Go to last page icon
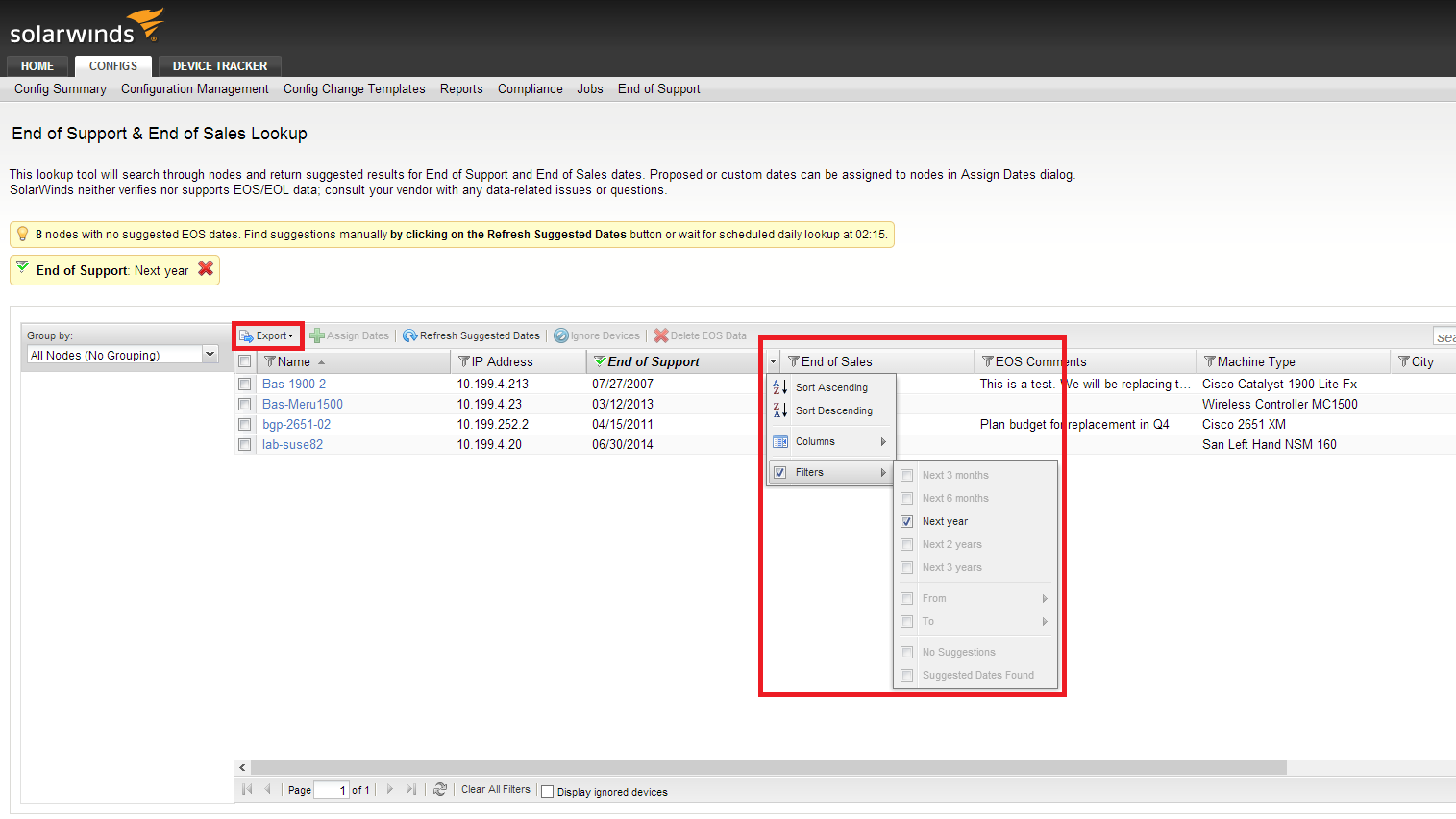1456x819 pixels. click(x=411, y=789)
